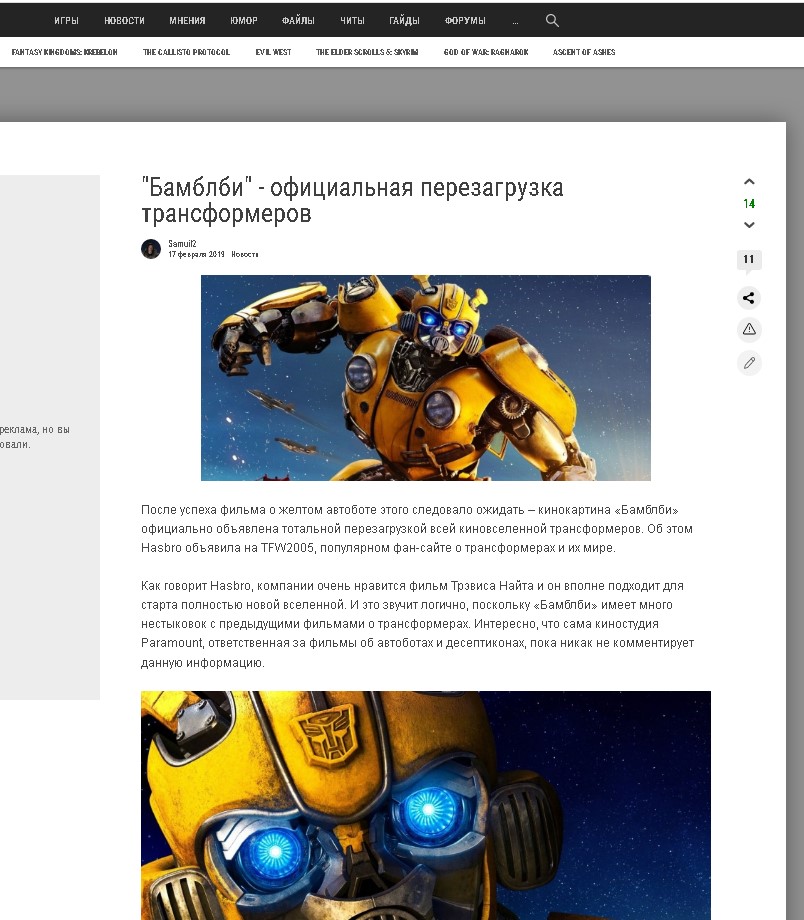Screen dimensions: 804x920
Task: Click the Новости category tag under the title
Action: 245,254
